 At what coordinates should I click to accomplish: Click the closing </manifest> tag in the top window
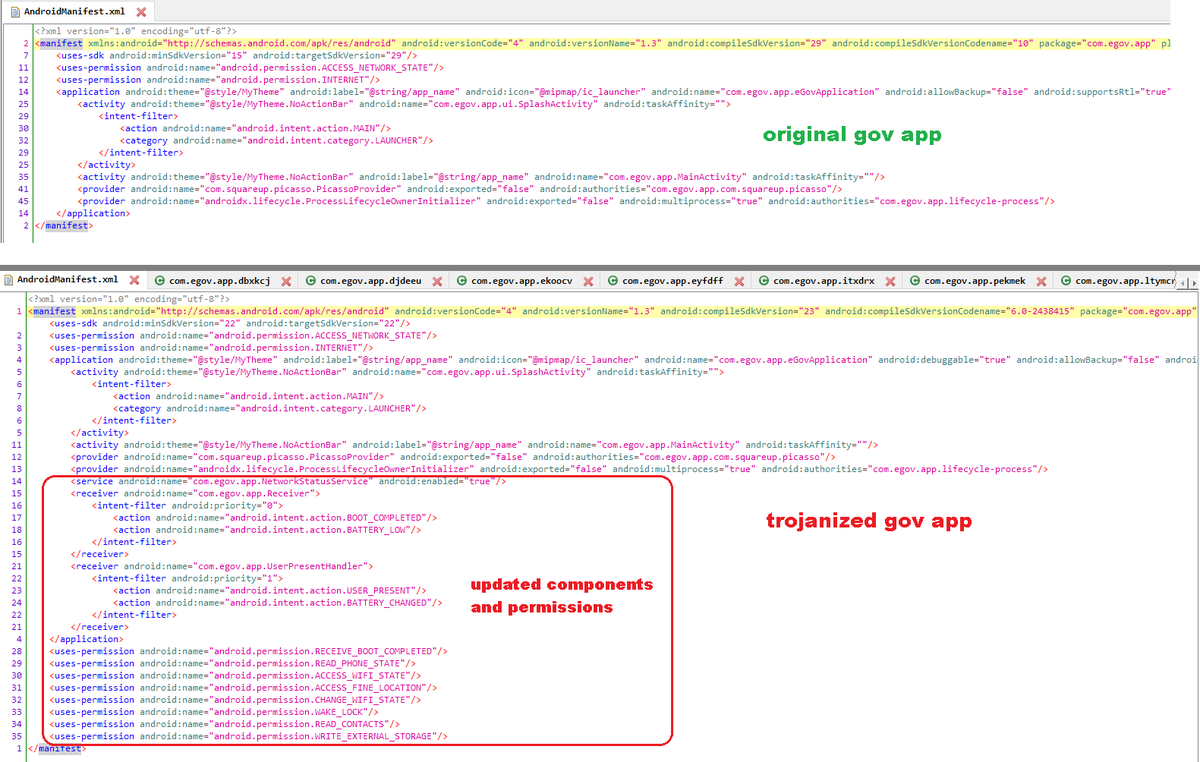click(x=62, y=225)
